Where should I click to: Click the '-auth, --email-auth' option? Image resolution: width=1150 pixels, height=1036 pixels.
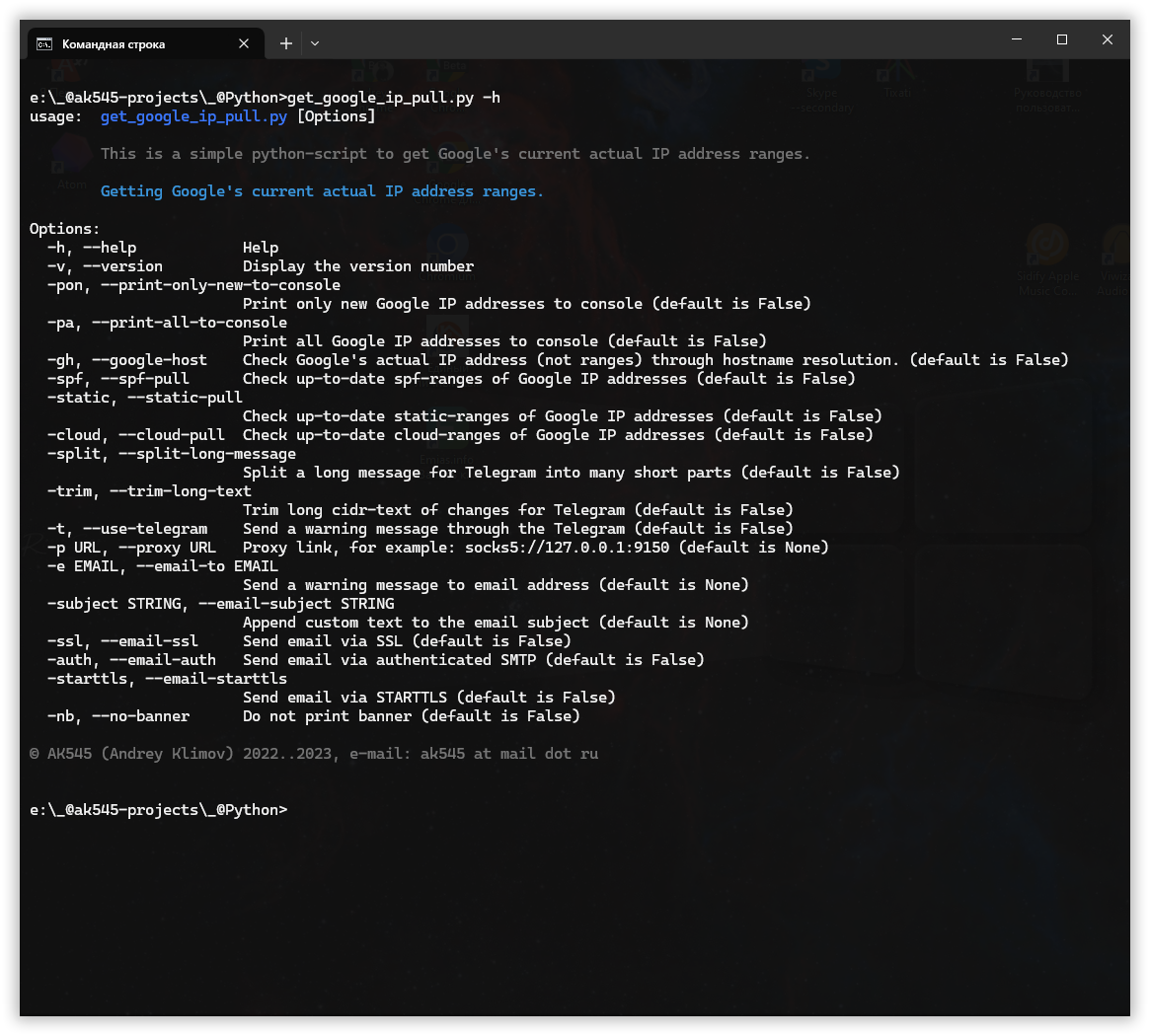point(131,660)
